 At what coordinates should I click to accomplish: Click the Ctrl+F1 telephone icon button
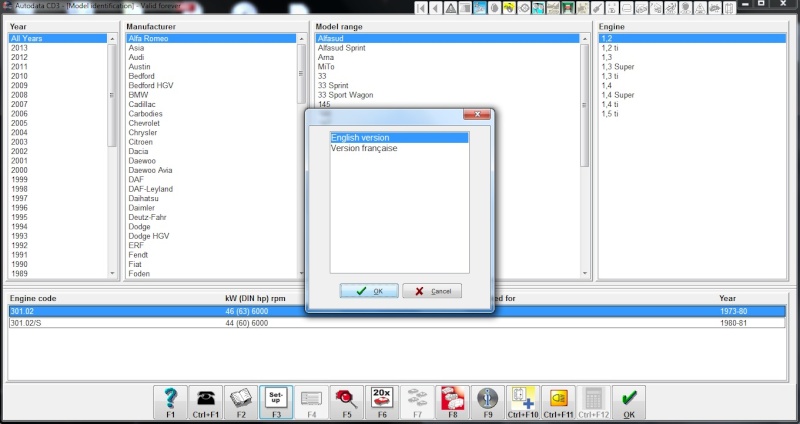[205, 403]
